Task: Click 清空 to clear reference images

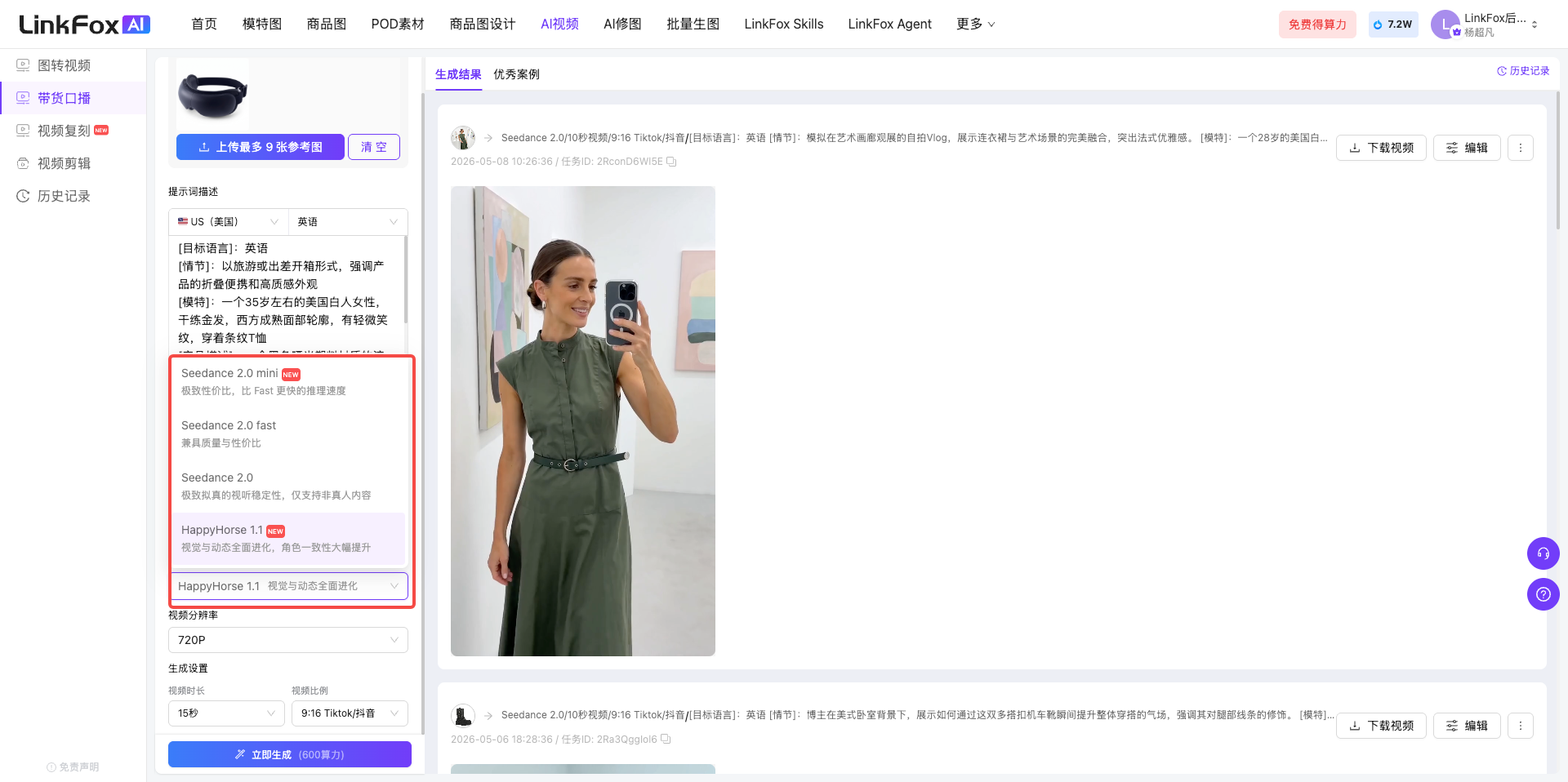Action: point(374,147)
